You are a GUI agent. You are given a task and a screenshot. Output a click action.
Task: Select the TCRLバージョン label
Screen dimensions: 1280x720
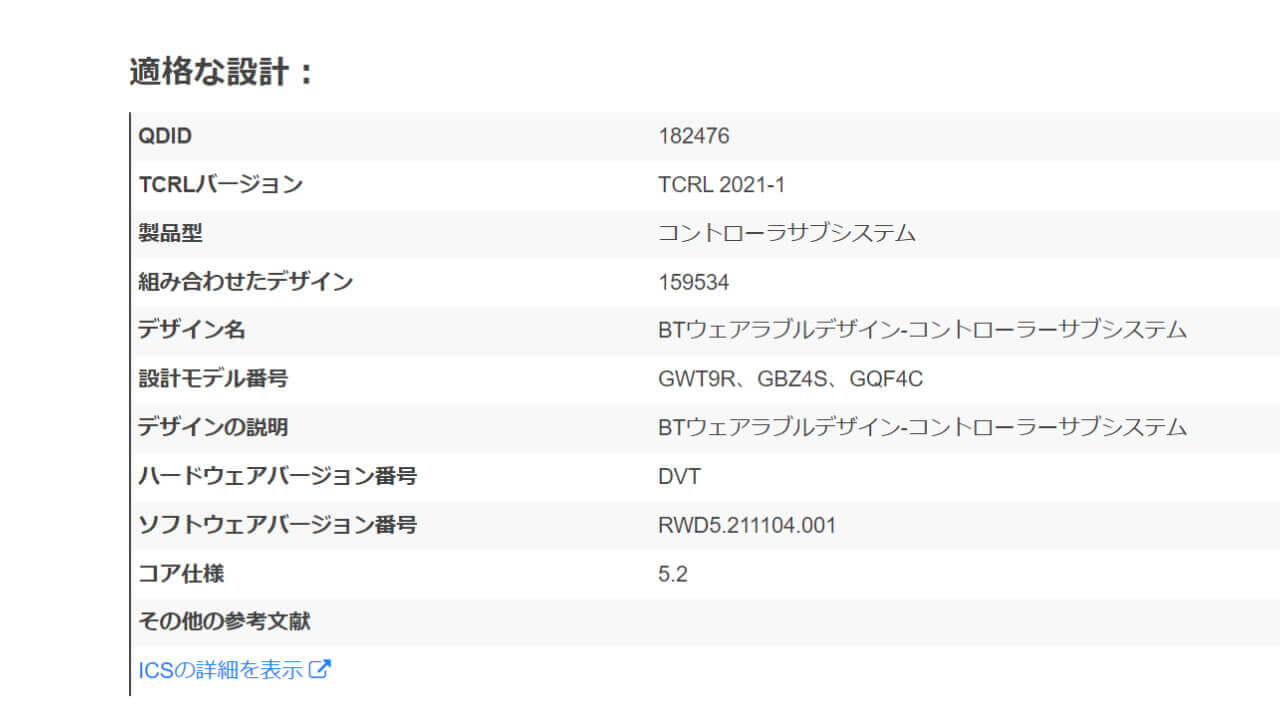click(220, 185)
